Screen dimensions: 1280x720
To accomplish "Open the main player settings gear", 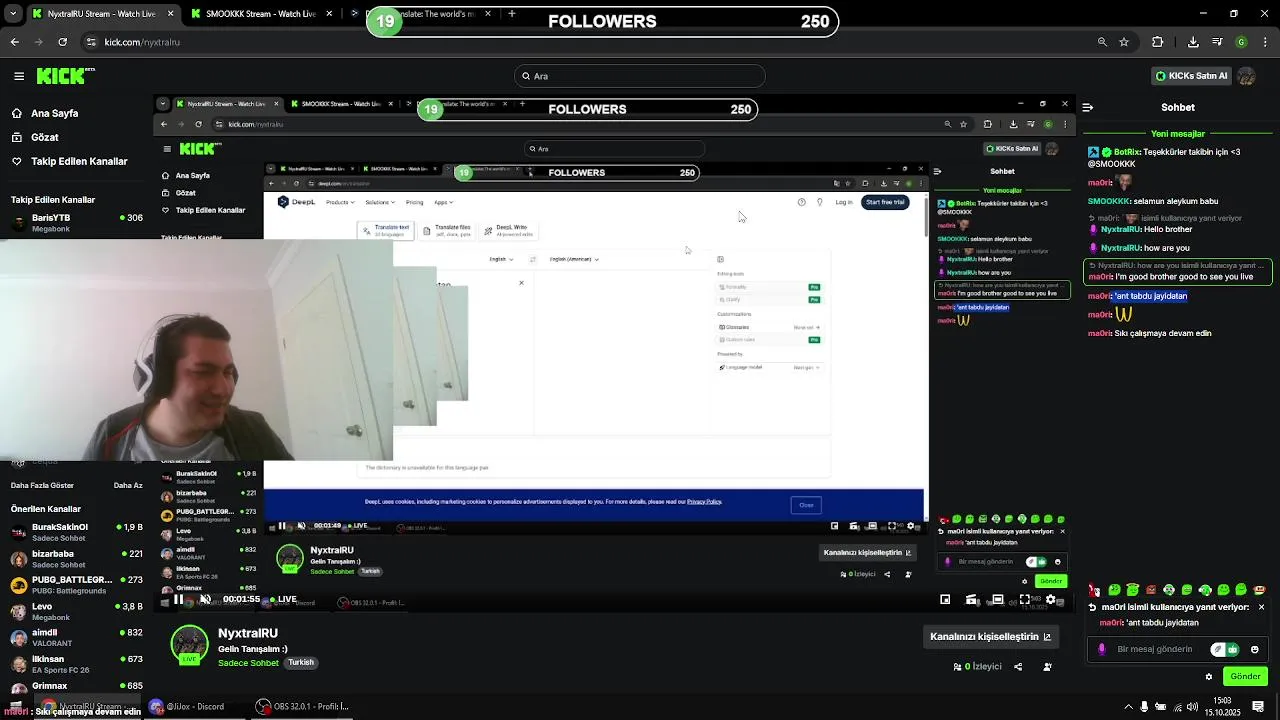I will (x=1050, y=599).
